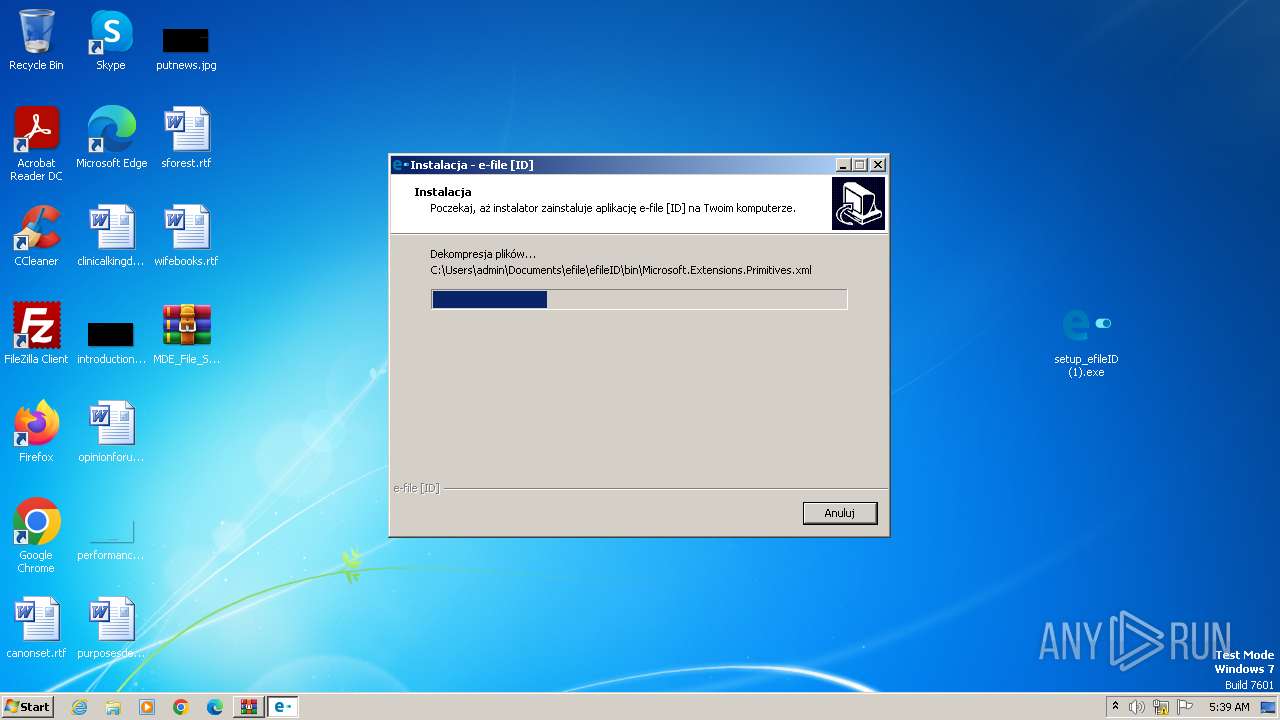Select Microsoft Edge desktop shortcut
Image resolution: width=1280 pixels, height=720 pixels.
[x=111, y=138]
